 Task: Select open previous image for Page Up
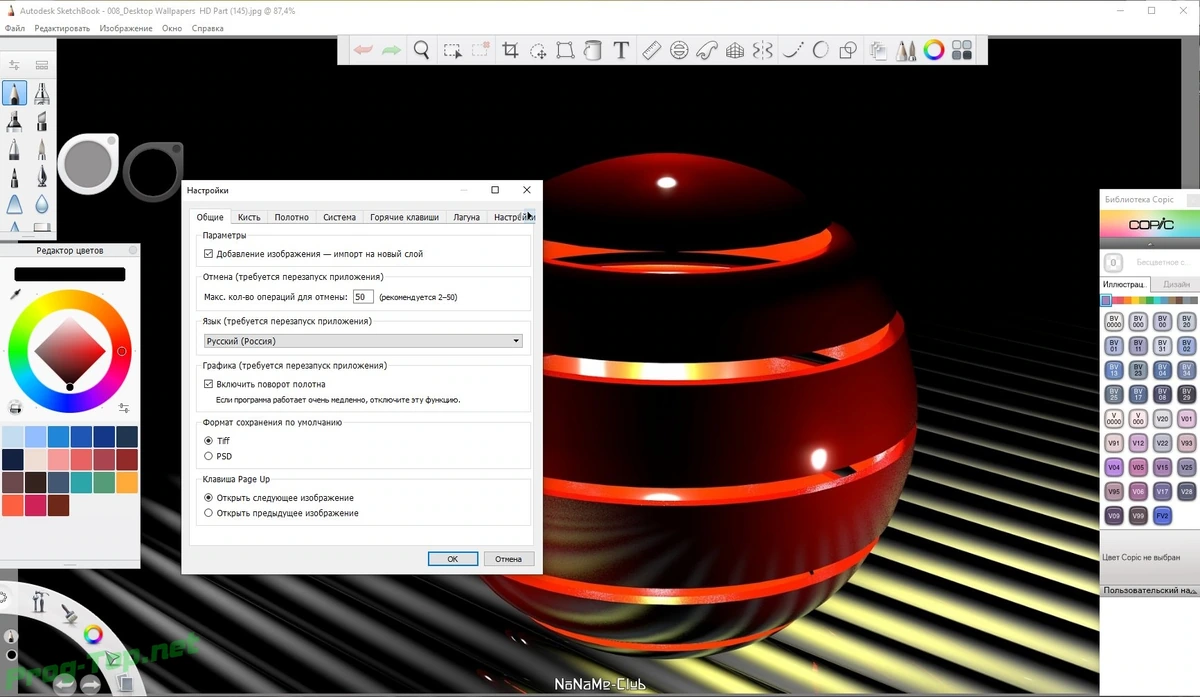click(208, 513)
